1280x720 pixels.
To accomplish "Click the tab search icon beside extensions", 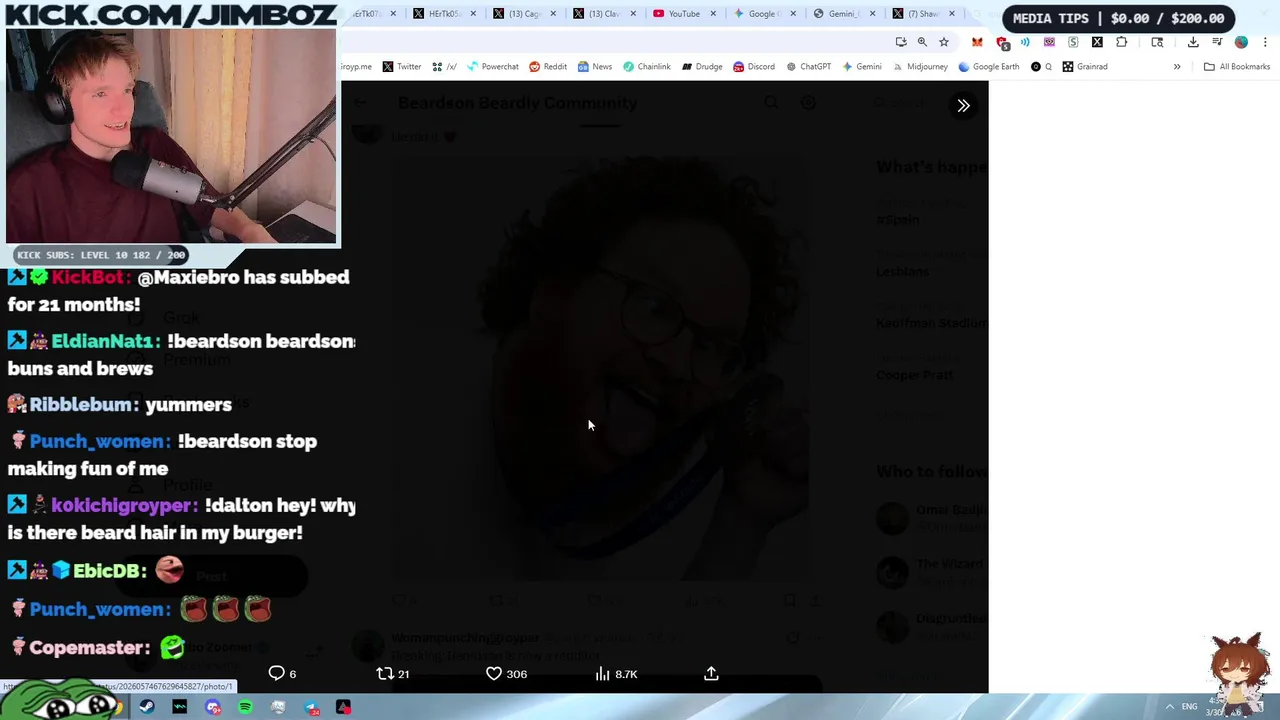I will [1157, 42].
